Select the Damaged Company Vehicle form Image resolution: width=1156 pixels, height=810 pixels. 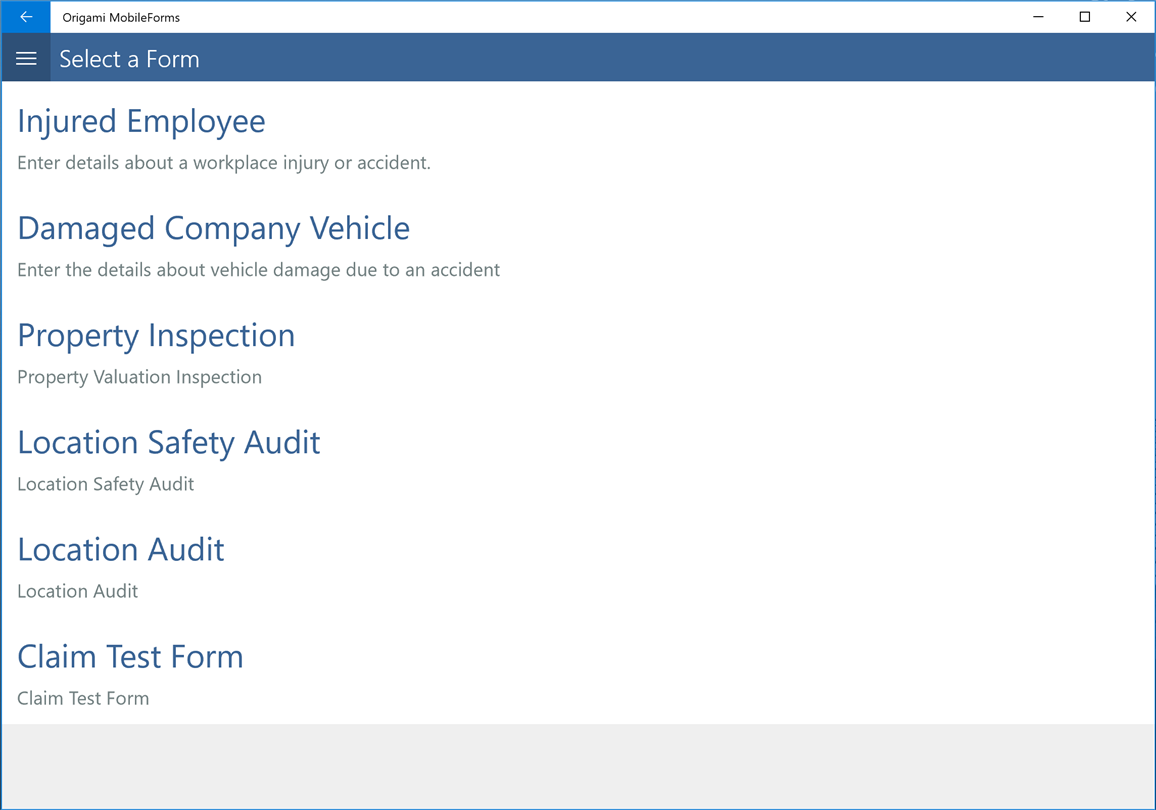(x=213, y=228)
